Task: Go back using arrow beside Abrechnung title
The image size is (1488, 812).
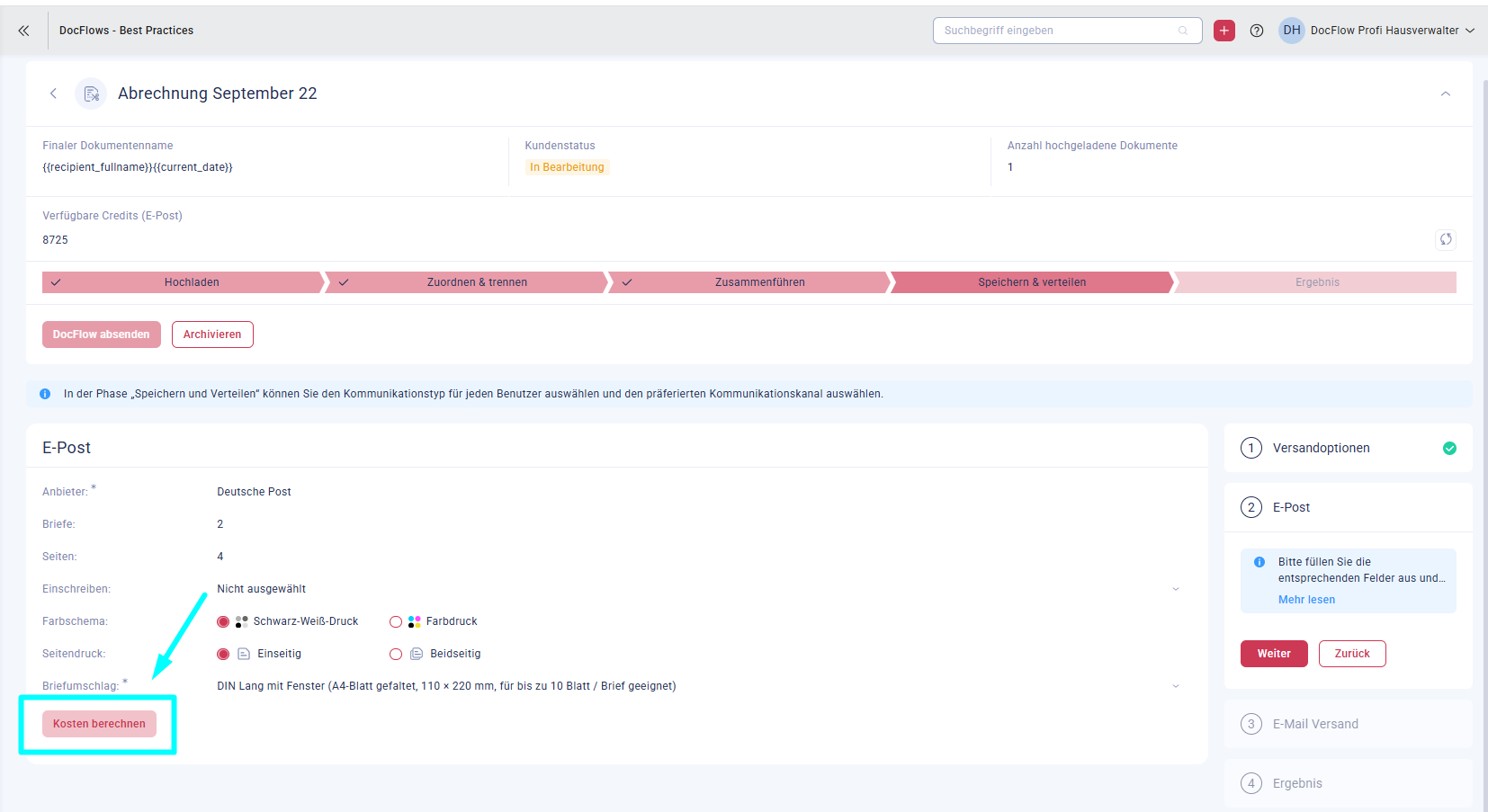Action: tap(54, 94)
